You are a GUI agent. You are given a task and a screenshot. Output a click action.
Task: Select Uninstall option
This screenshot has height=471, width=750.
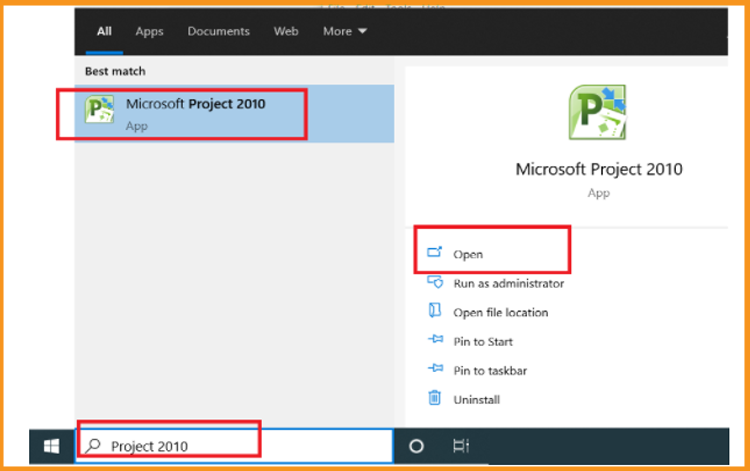tap(476, 400)
